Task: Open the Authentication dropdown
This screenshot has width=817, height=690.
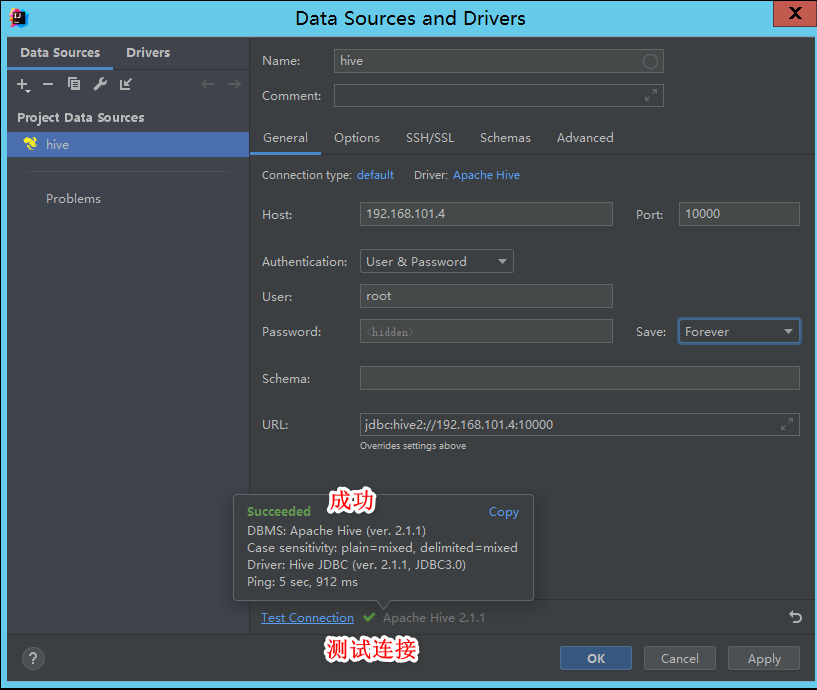Action: 437,261
